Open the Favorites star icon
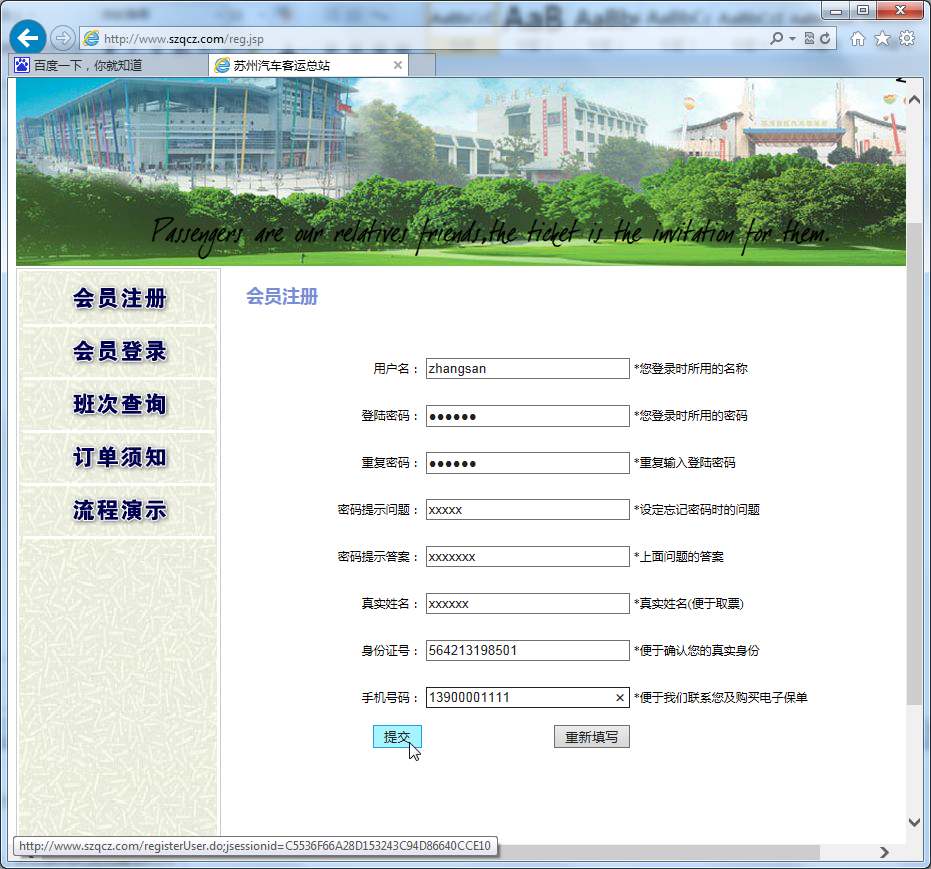931x869 pixels. coord(882,39)
